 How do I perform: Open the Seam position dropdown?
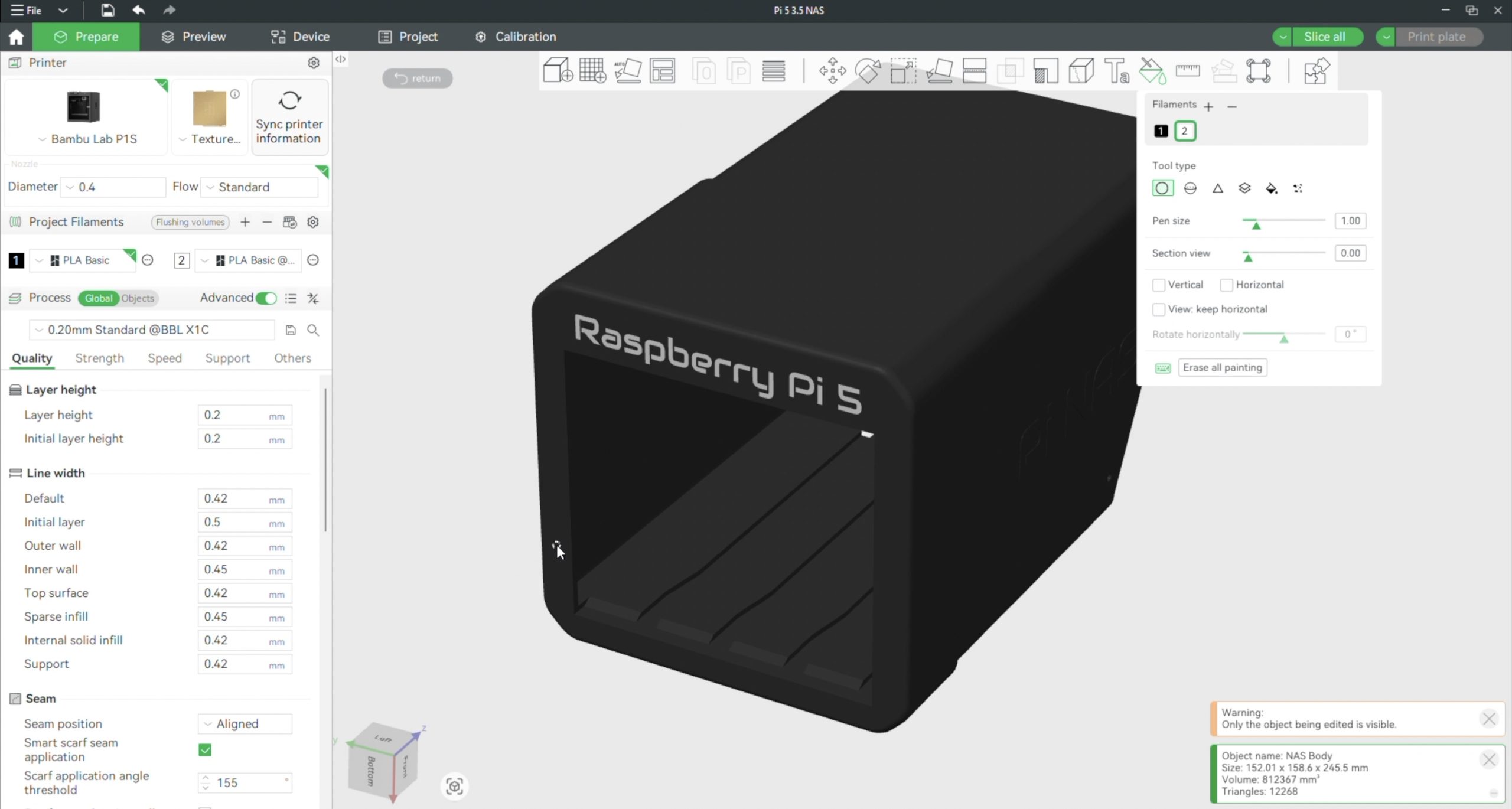point(245,723)
